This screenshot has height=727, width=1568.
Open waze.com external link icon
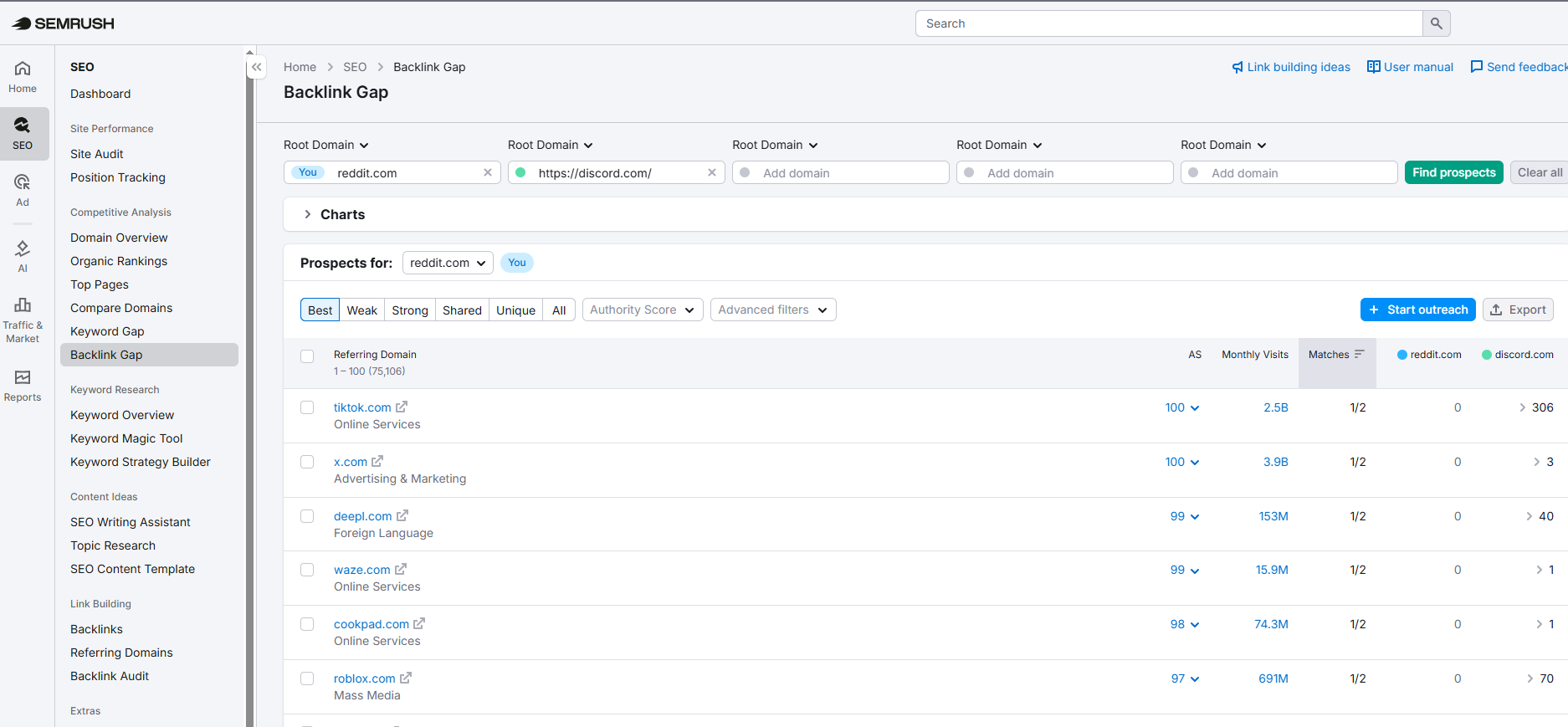[x=401, y=569]
